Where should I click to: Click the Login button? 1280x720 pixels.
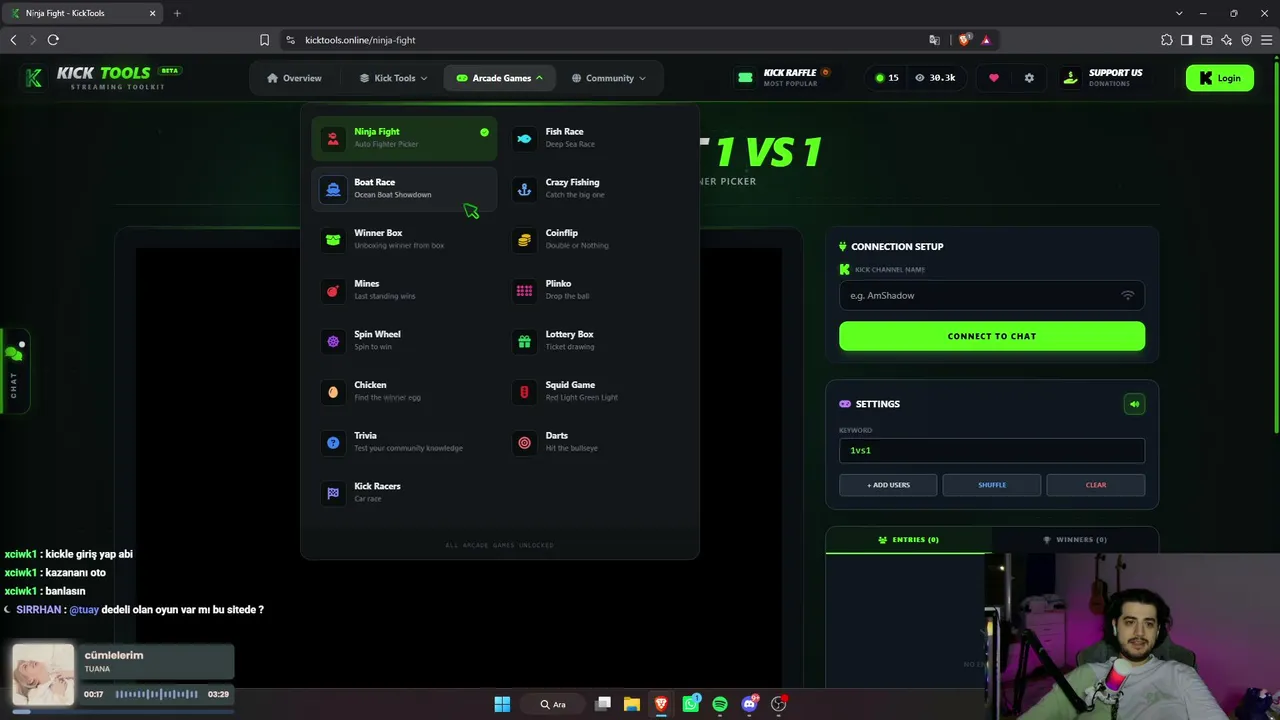pos(1220,78)
